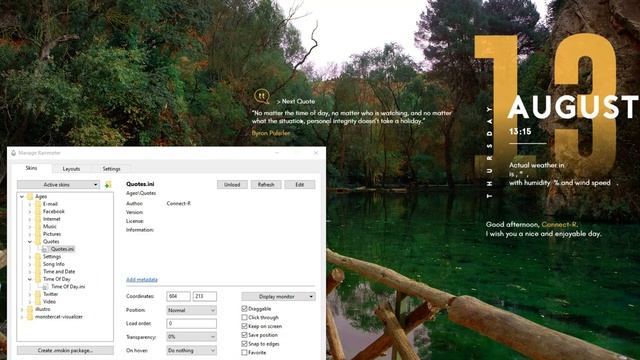The height and width of the screenshot is (360, 640).
Task: Click the Music folder icon
Action: coord(38,226)
